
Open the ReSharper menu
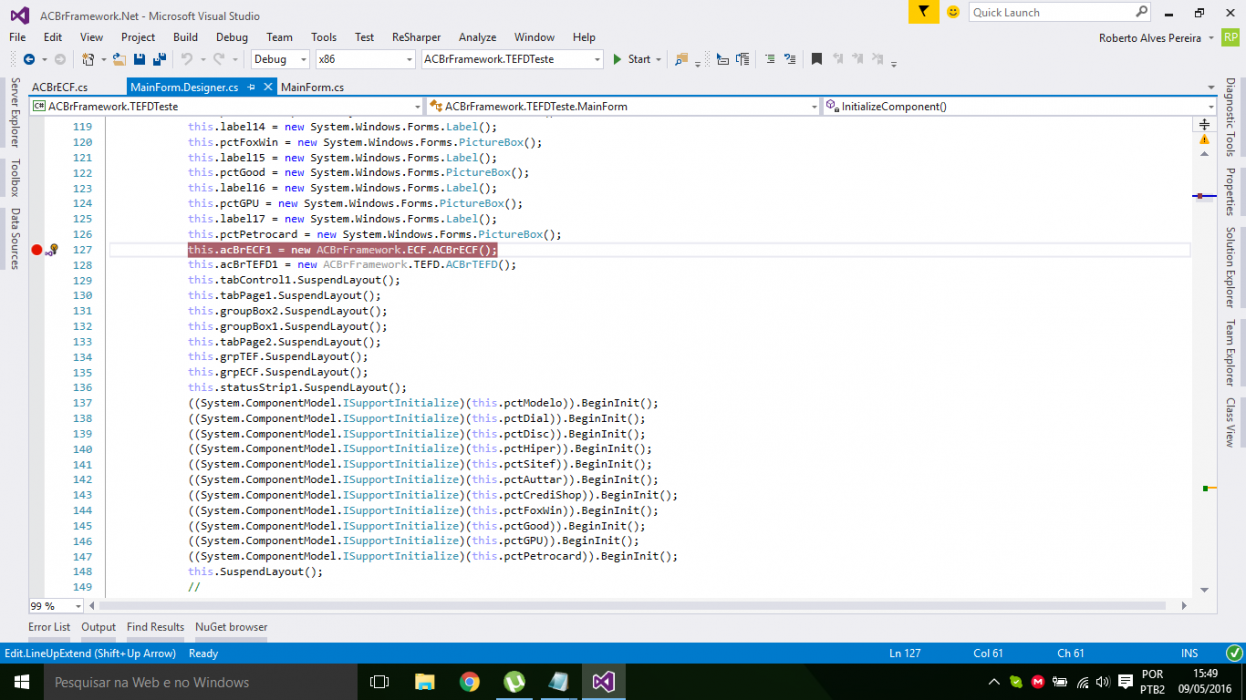pyautogui.click(x=416, y=37)
